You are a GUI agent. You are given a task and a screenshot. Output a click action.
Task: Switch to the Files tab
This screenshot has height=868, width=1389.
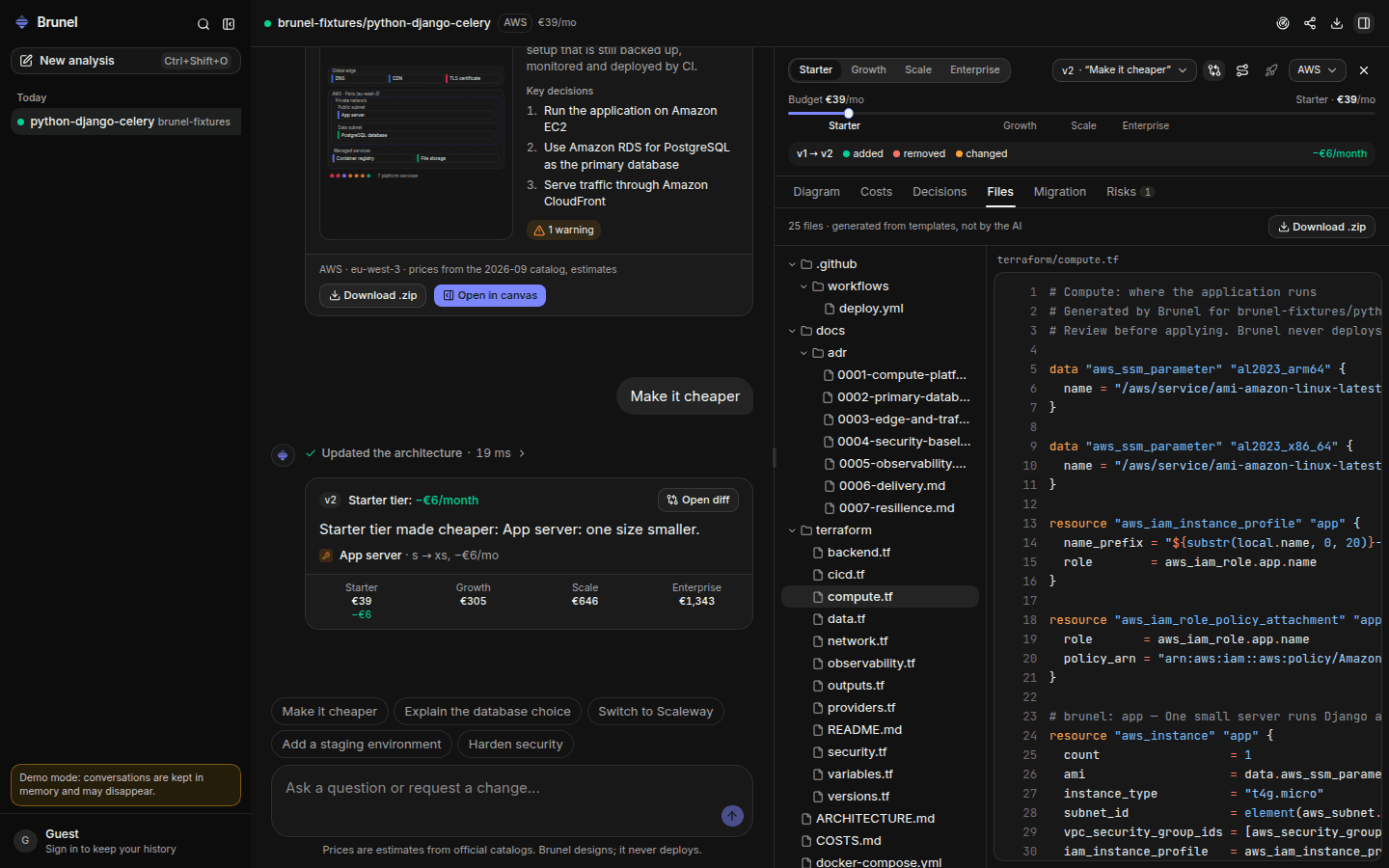tap(1000, 192)
